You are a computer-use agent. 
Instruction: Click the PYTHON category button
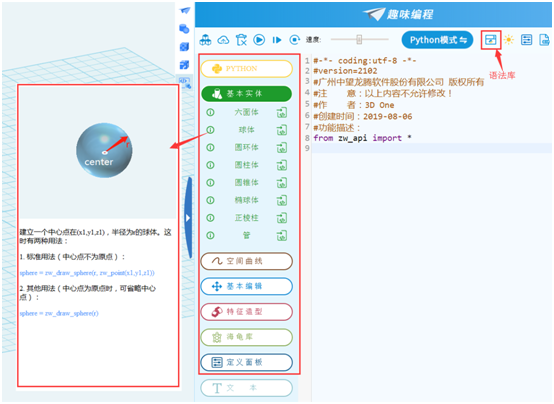coord(247,69)
